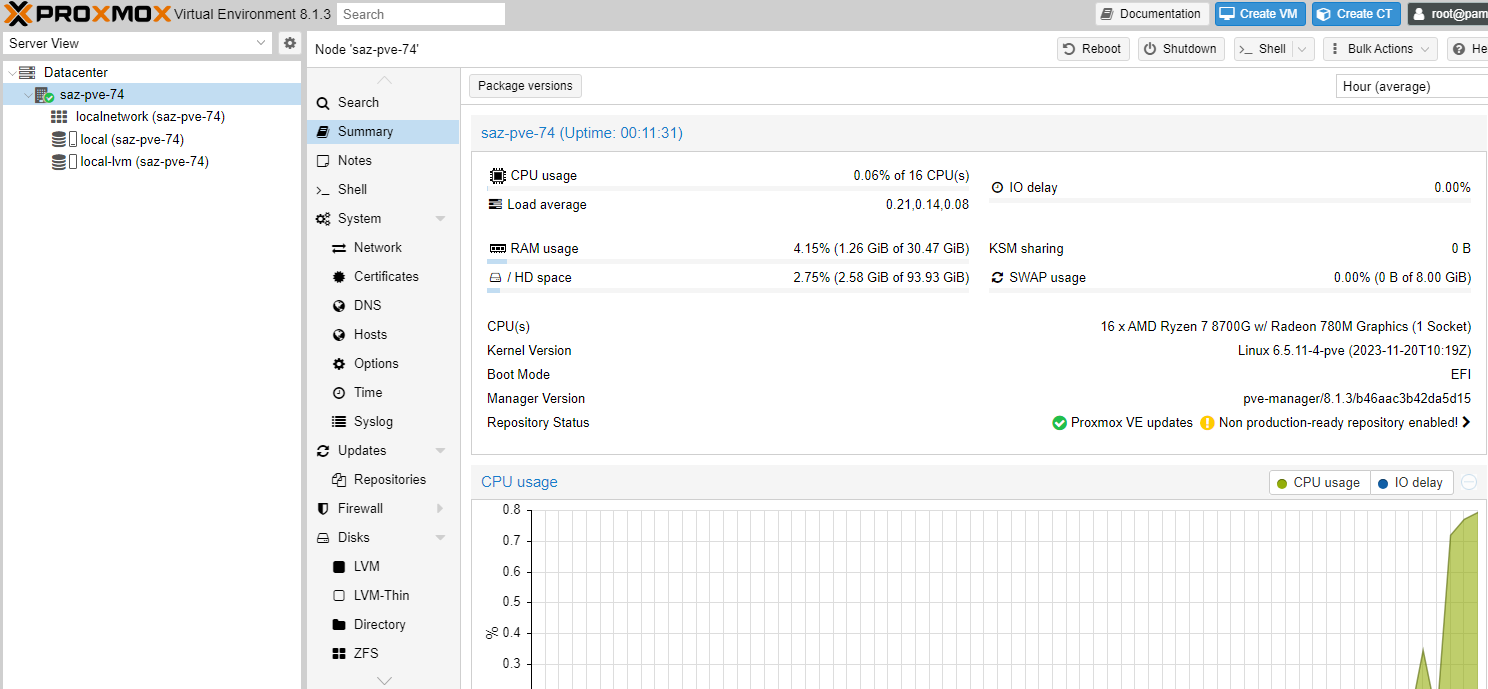The image size is (1488, 689).
Task: Open the Certificates item
Action: pyautogui.click(x=383, y=276)
